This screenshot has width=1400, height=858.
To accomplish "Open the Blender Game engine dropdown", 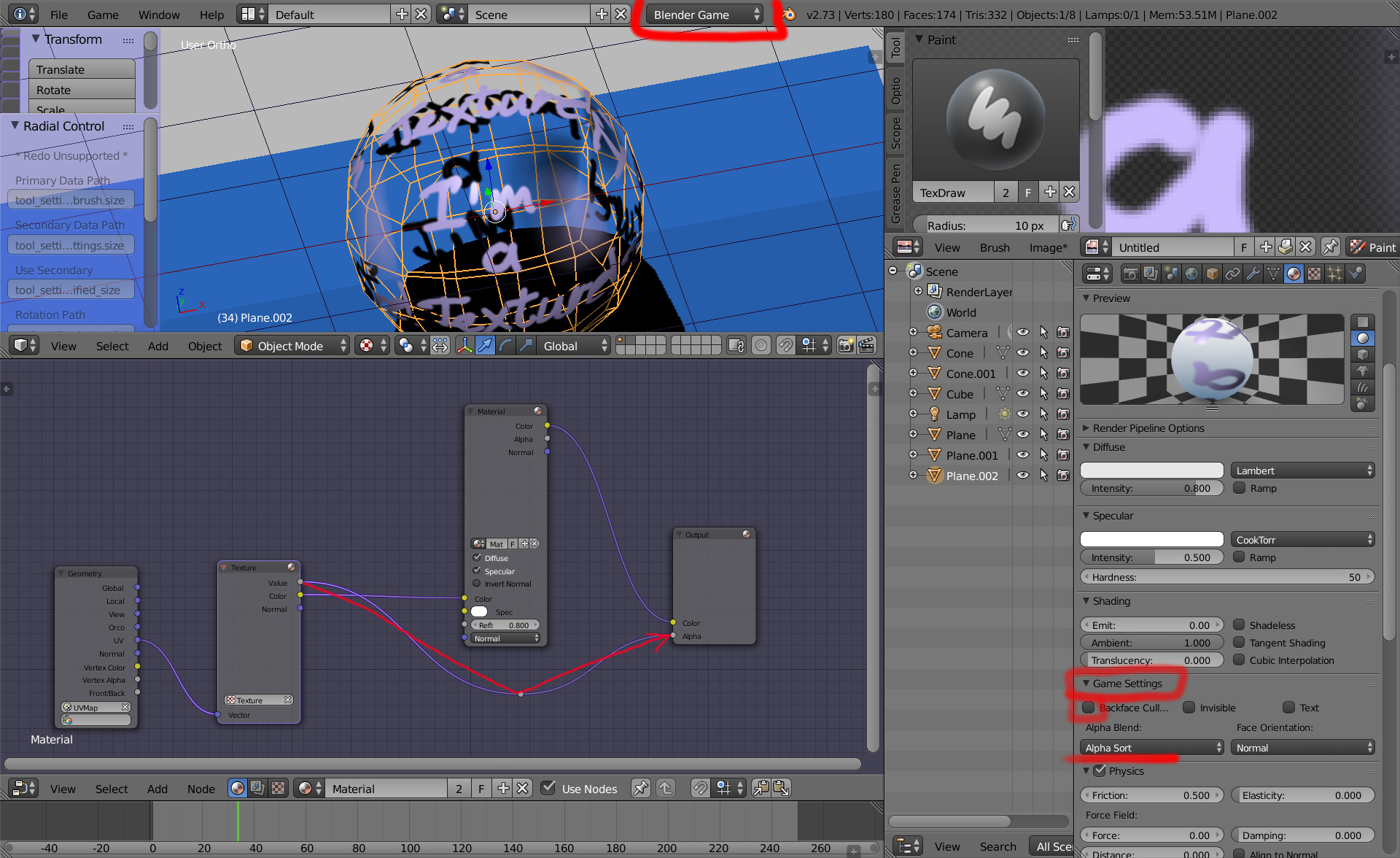I will [704, 15].
